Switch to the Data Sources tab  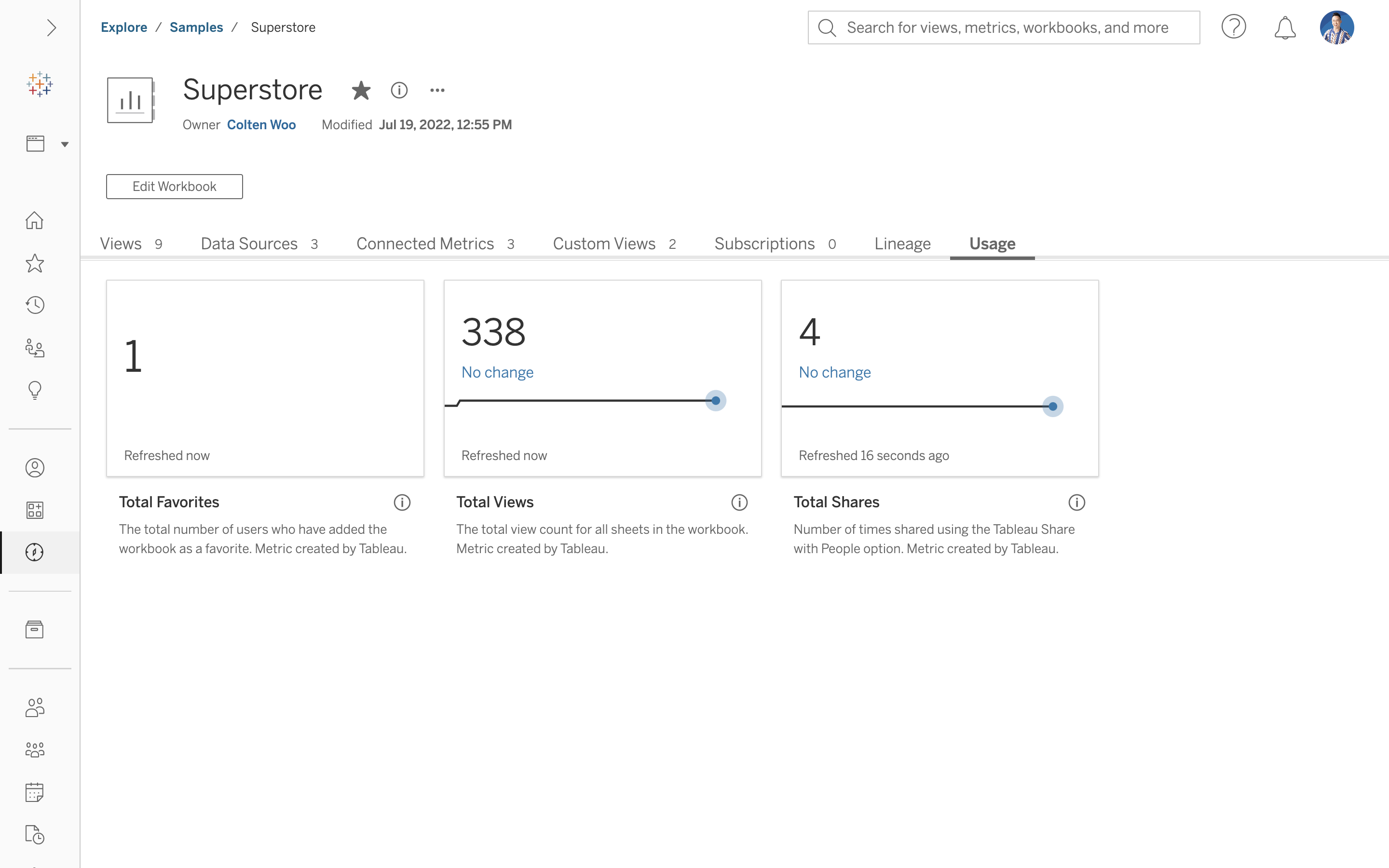[259, 244]
